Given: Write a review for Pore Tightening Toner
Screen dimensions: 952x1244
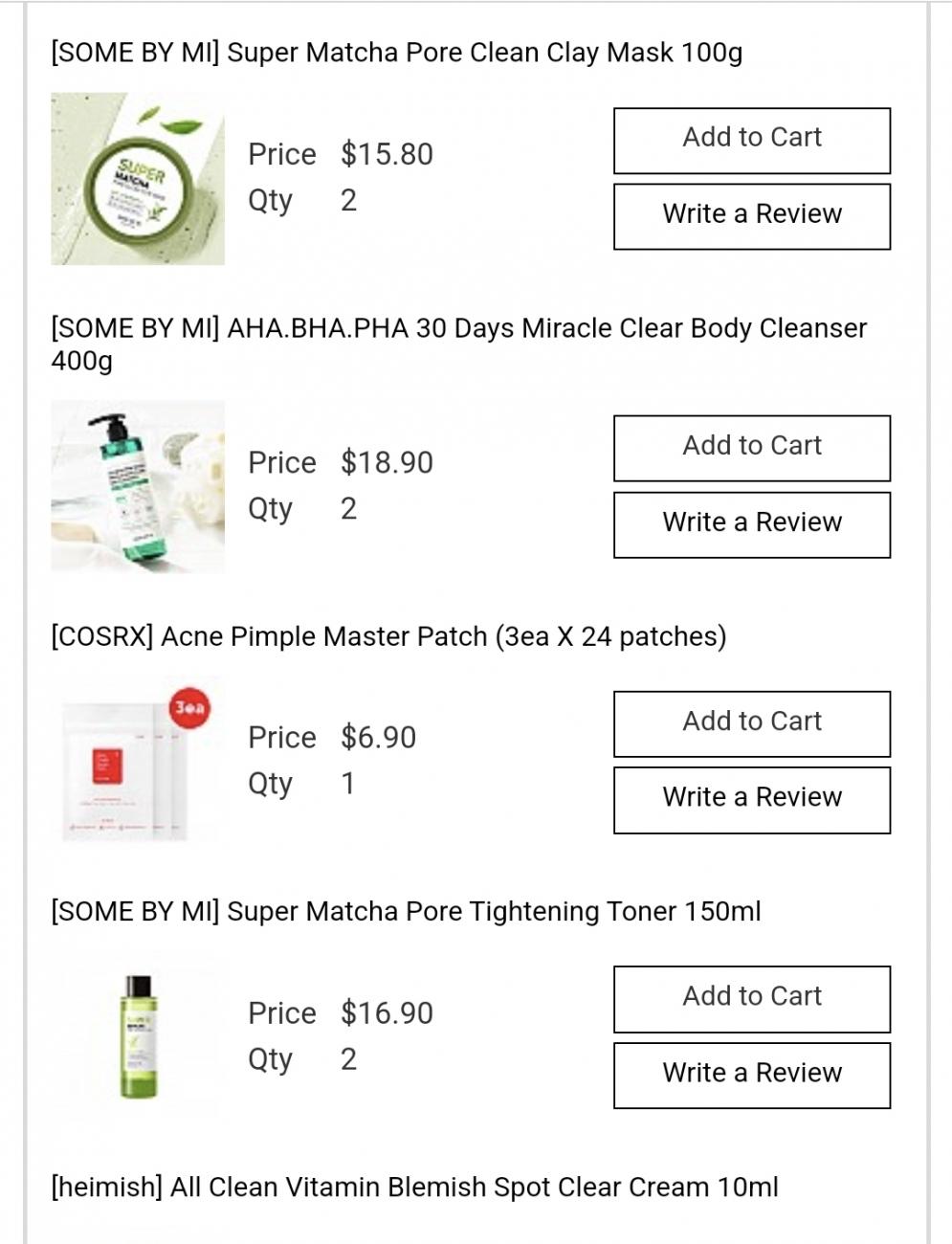Looking at the screenshot, I should [x=752, y=1075].
